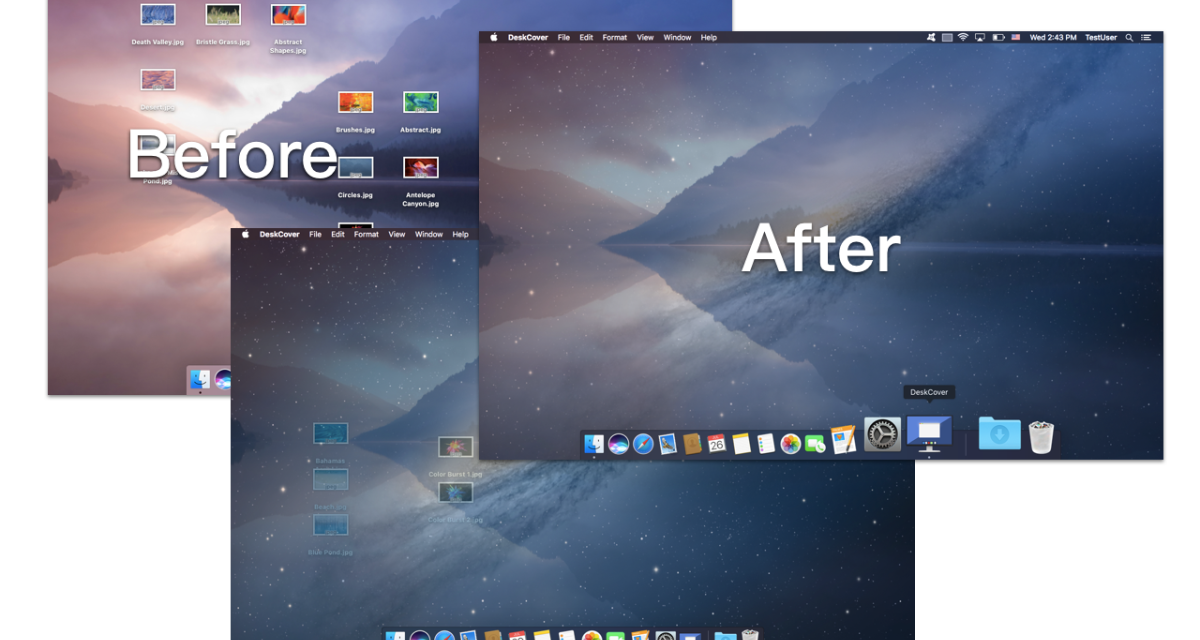Screen dimensions: 1200x640
Task: Click the Trash icon in the dock
Action: tap(1041, 436)
